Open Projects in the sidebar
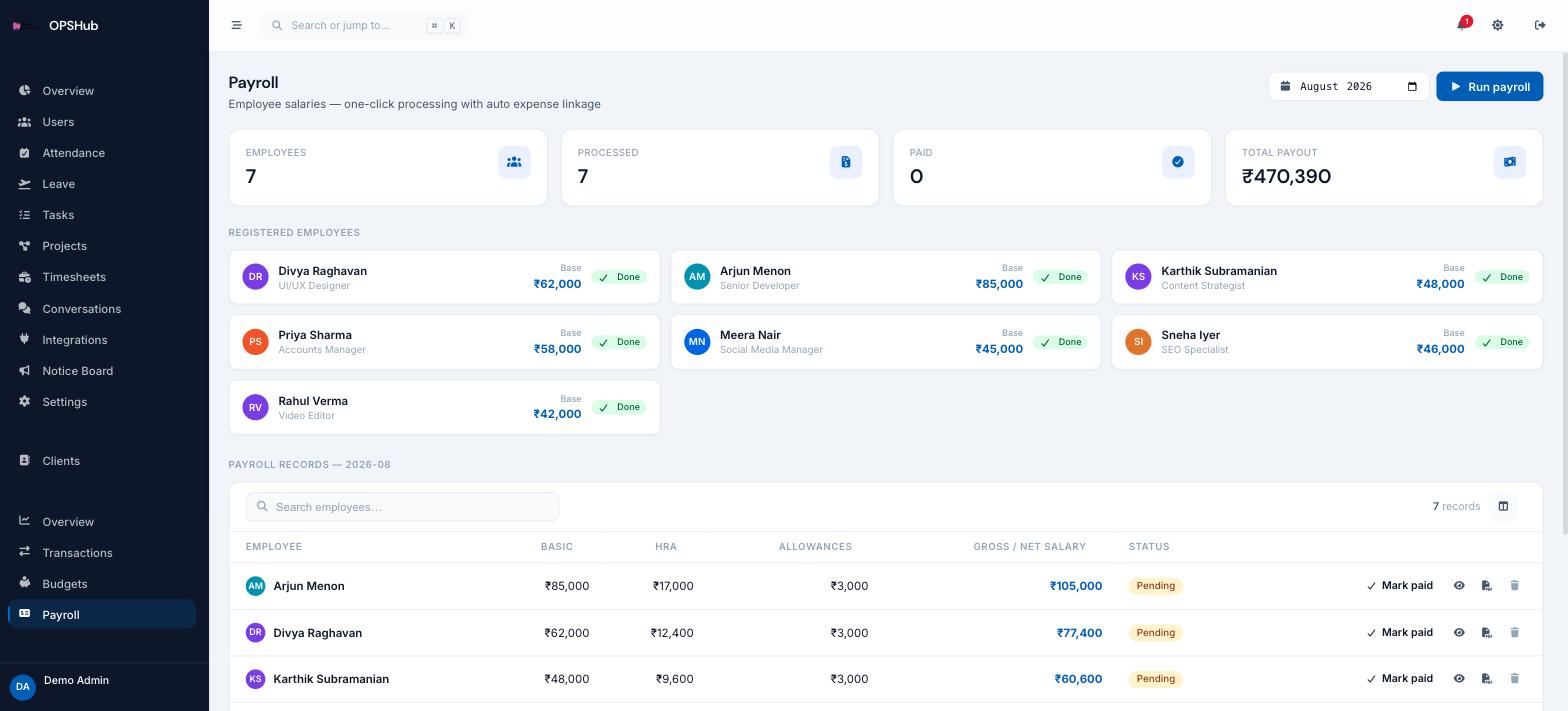 (102, 246)
